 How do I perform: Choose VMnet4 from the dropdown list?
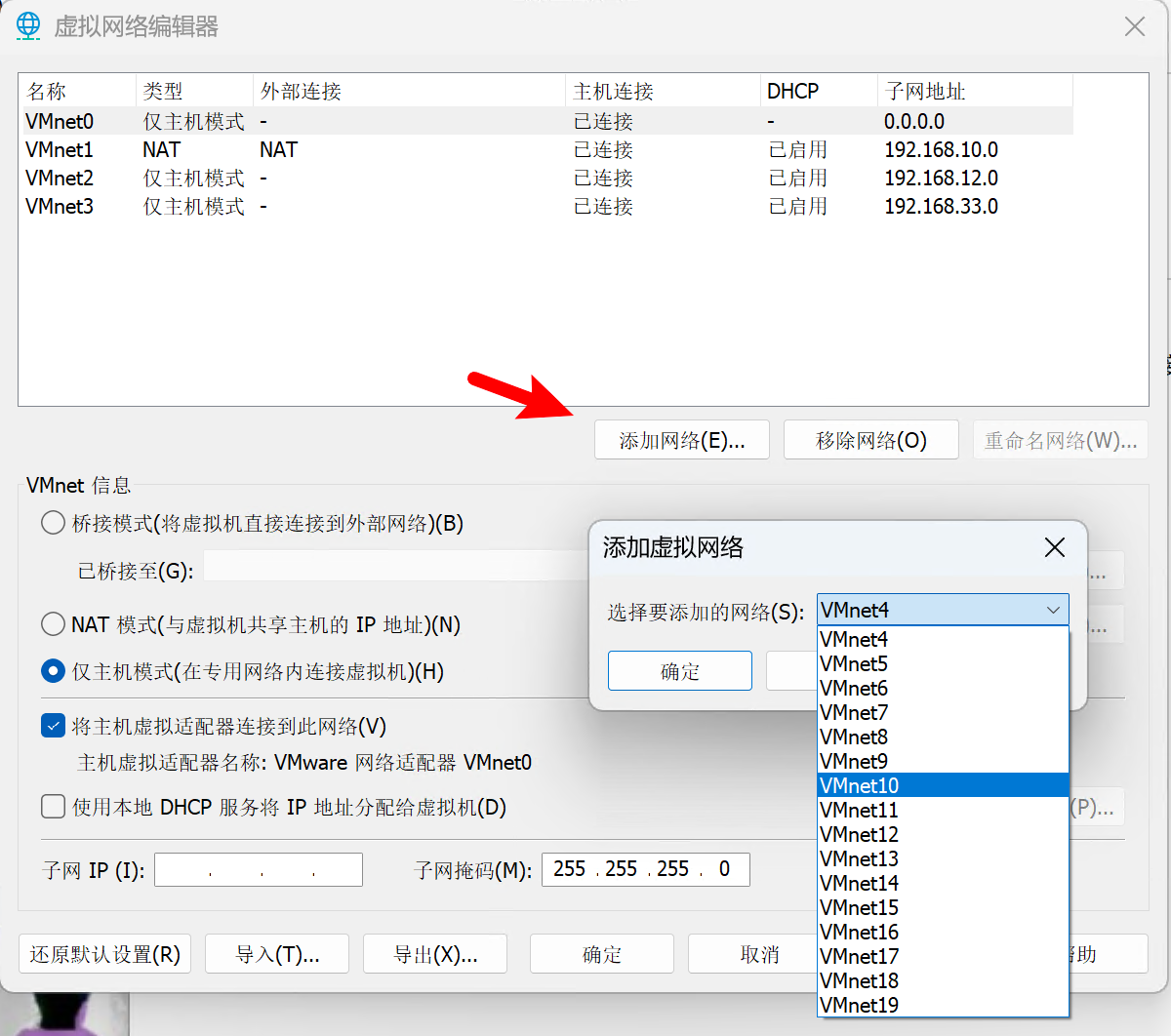point(943,639)
